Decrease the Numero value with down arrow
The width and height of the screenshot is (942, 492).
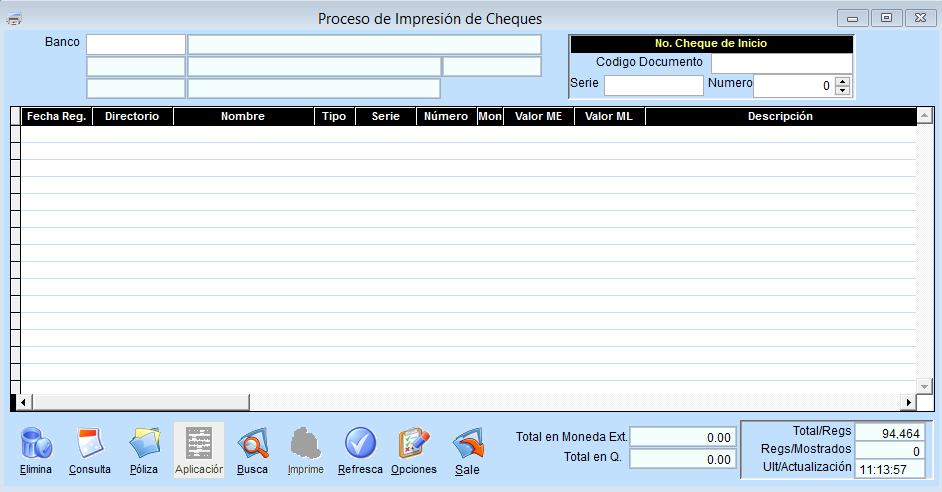pyautogui.click(x=842, y=91)
